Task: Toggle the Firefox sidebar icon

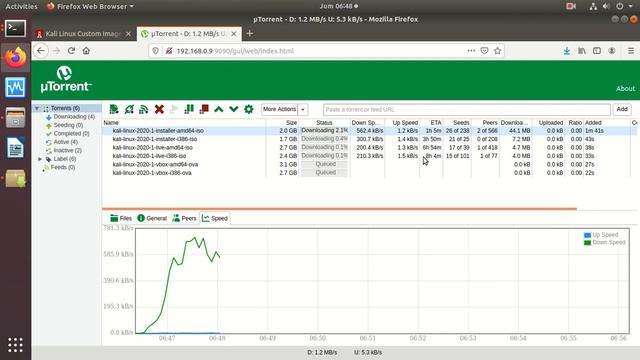Action: 597,51
